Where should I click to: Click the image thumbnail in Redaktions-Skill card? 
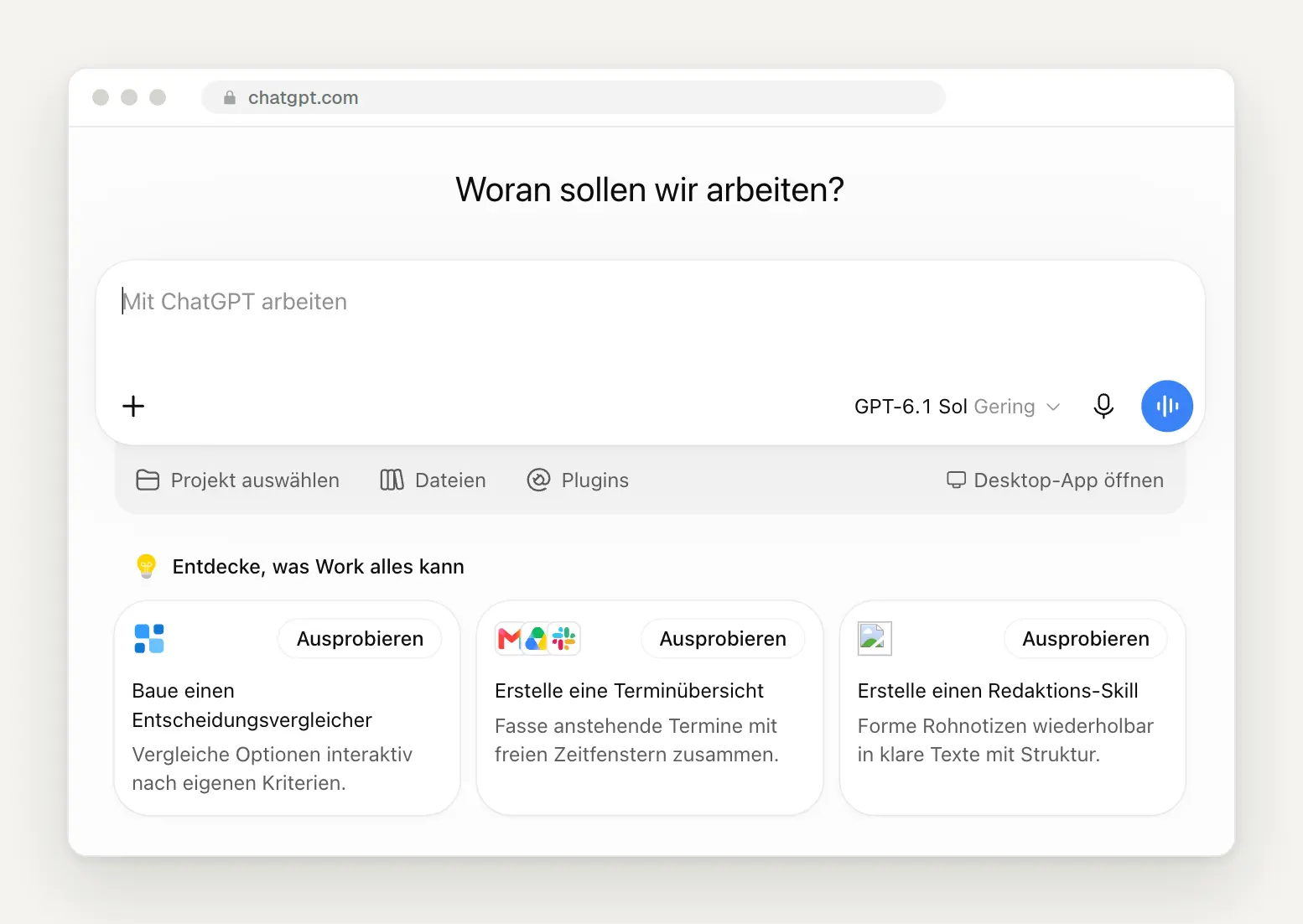tap(875, 639)
